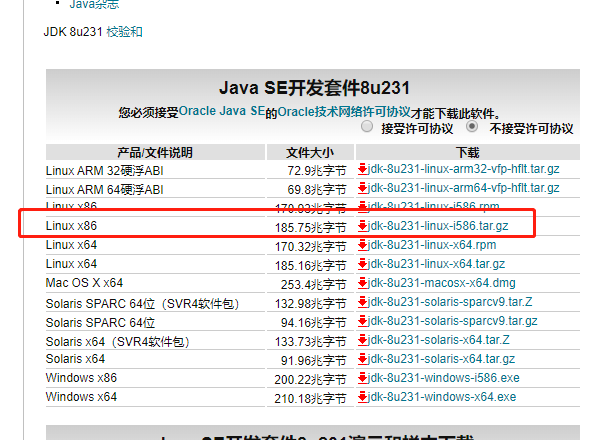Download jdk-8u231-linux-x64.rpm
The height and width of the screenshot is (440, 600).
pos(432,245)
